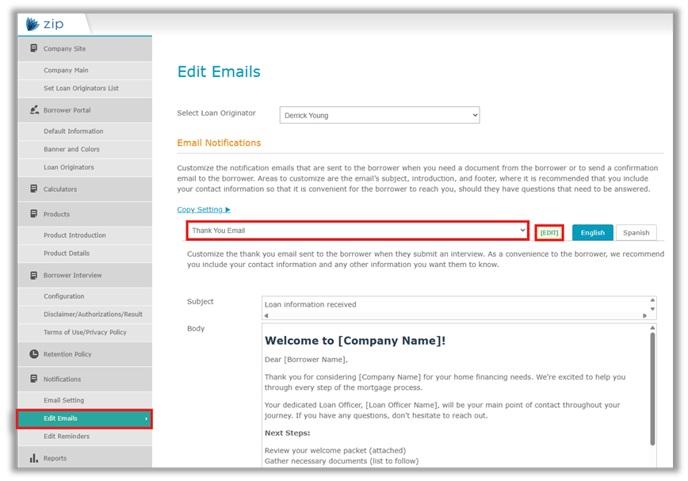The height and width of the screenshot is (481, 688).
Task: Click Subject field scroll left arrow
Action: [266, 316]
